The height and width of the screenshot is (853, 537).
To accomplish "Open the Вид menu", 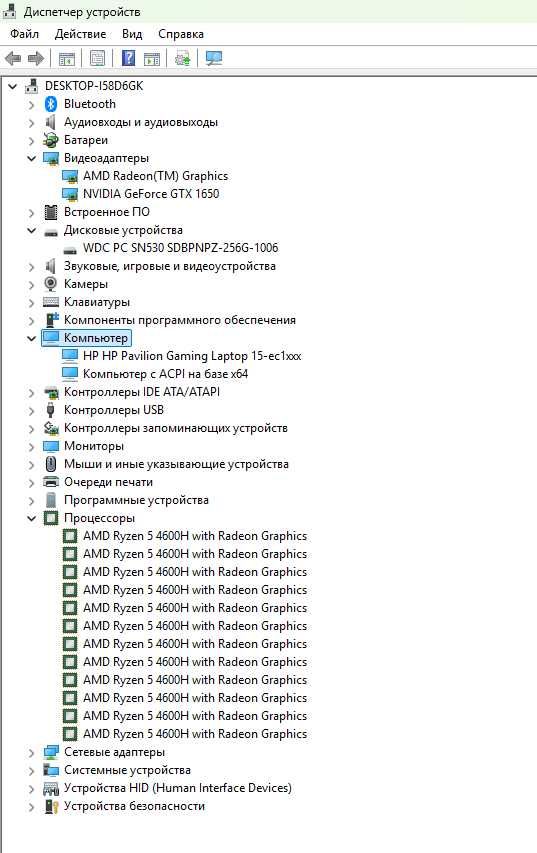I will [132, 34].
